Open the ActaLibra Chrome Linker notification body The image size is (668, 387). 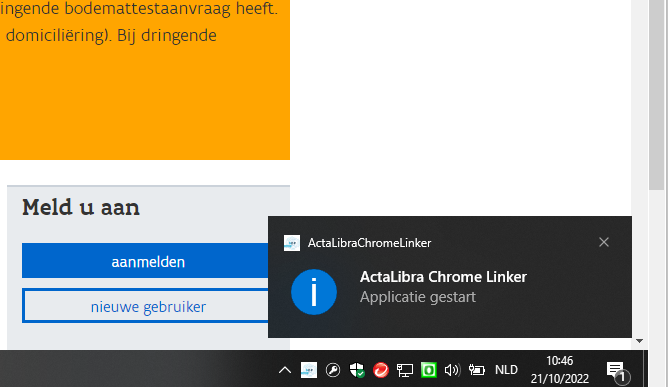pyautogui.click(x=449, y=277)
